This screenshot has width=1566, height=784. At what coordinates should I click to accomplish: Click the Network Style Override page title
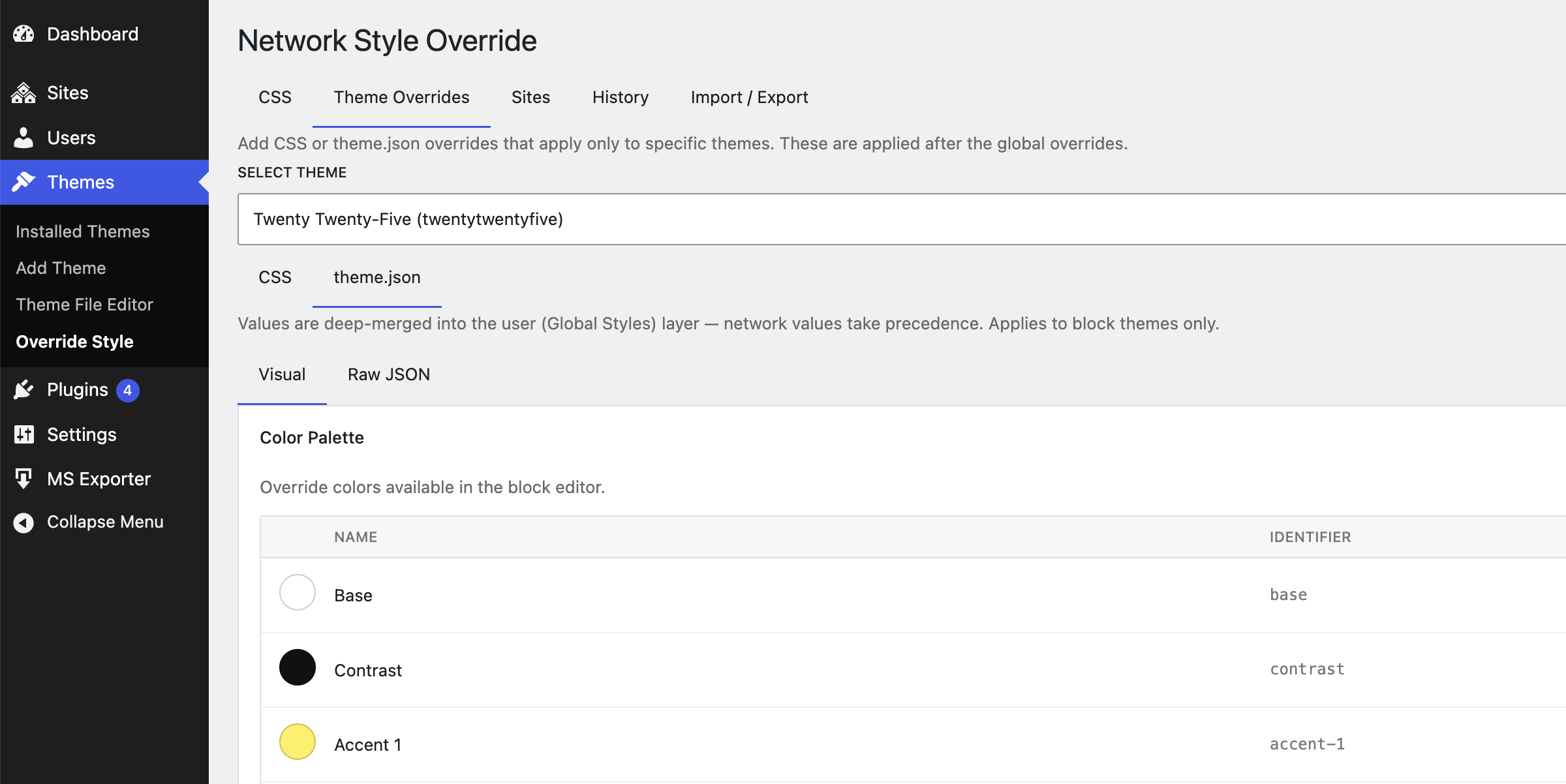(x=387, y=41)
